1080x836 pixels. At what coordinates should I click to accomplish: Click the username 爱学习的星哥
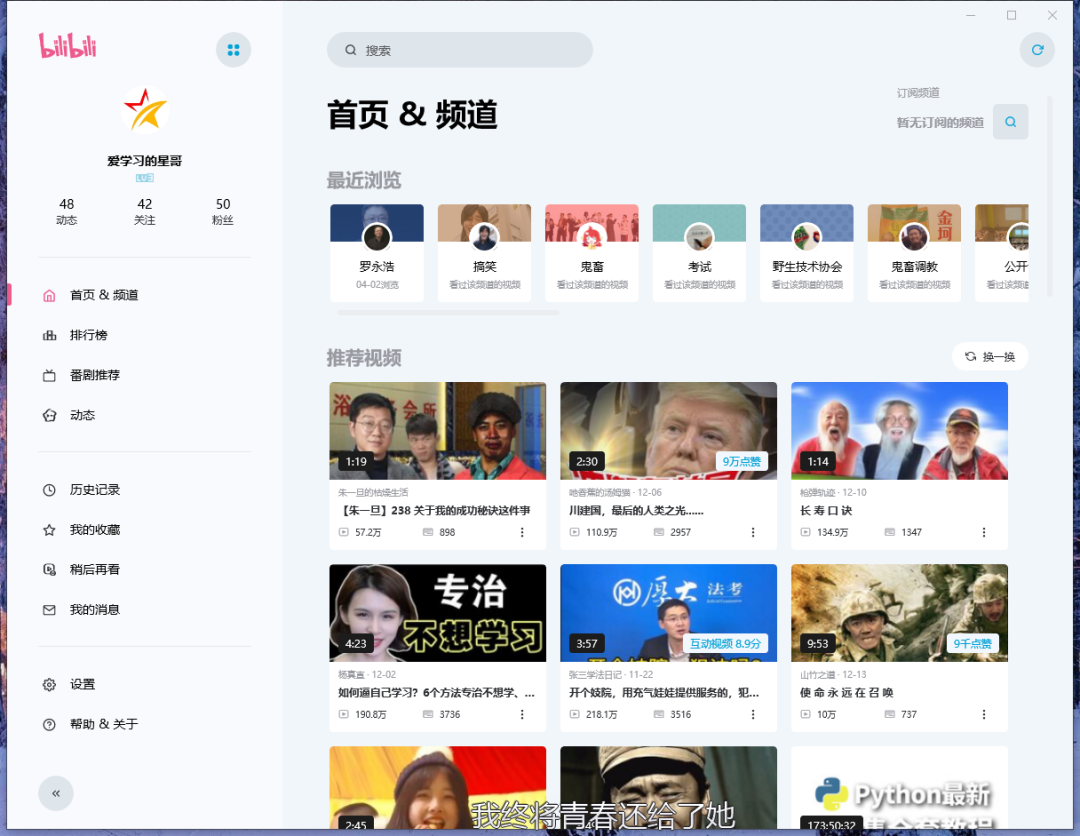[x=145, y=160]
